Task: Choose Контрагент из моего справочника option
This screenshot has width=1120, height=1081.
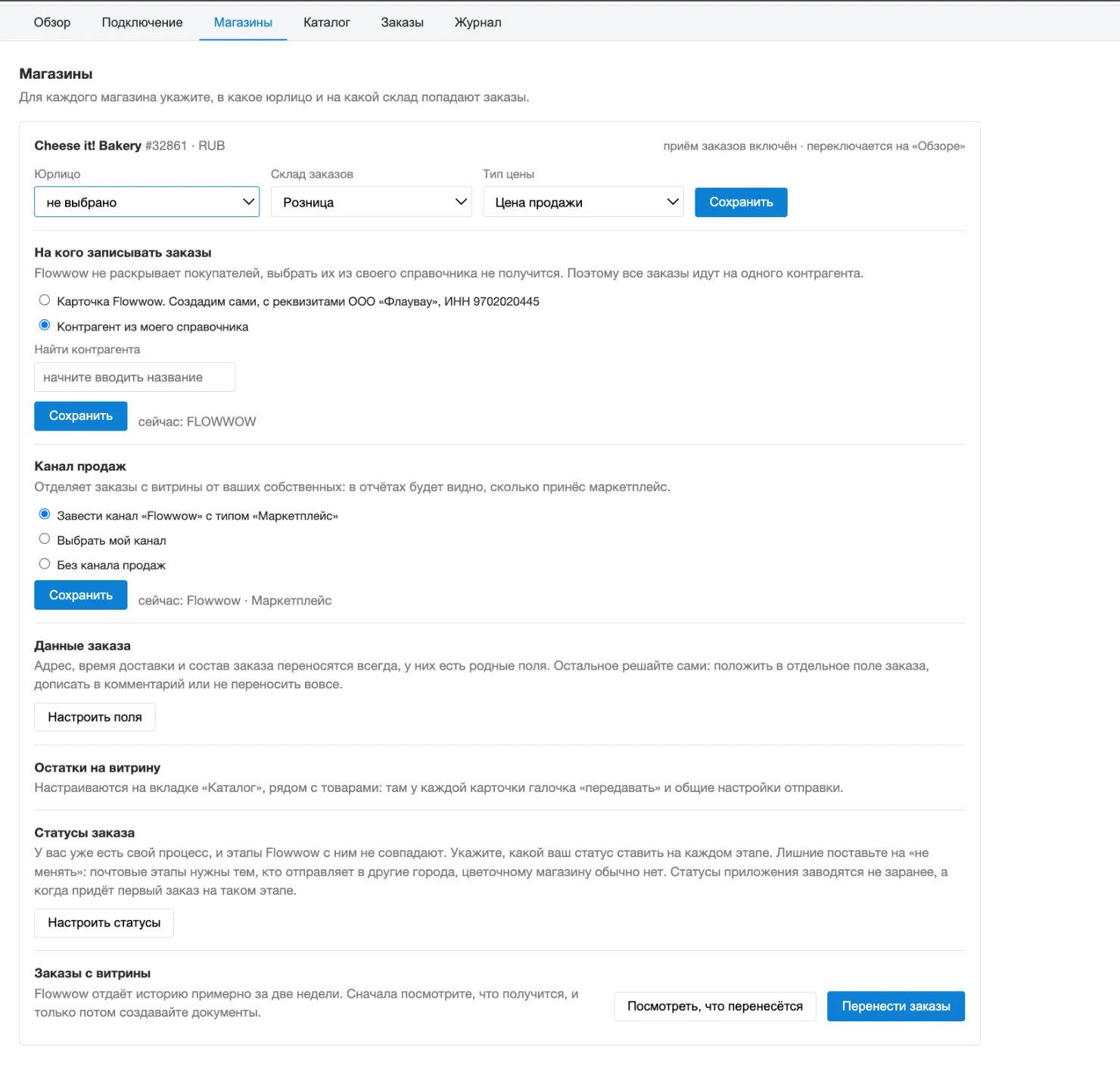Action: coord(45,325)
